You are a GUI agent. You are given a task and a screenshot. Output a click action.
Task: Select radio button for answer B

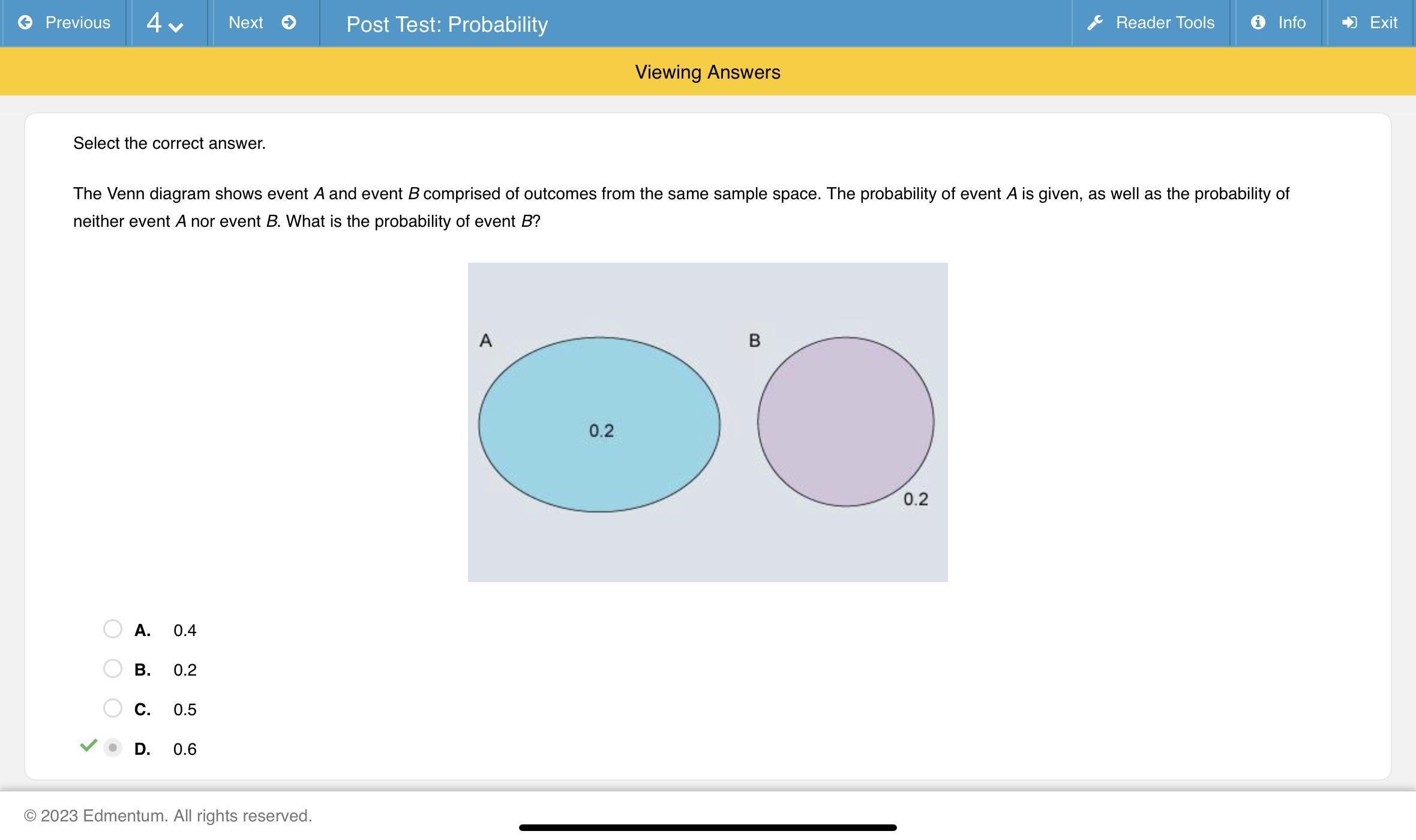[112, 669]
